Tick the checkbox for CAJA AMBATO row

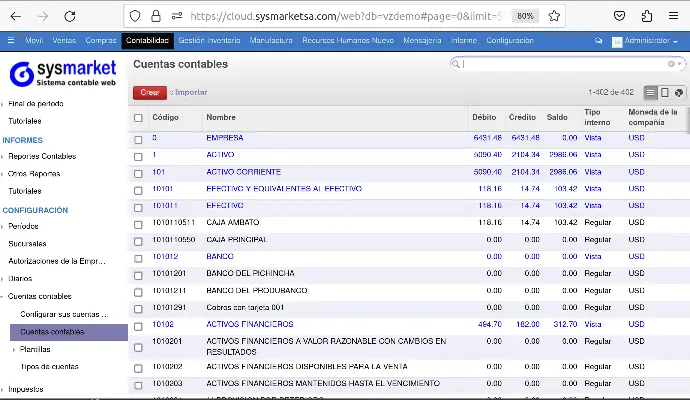click(138, 223)
